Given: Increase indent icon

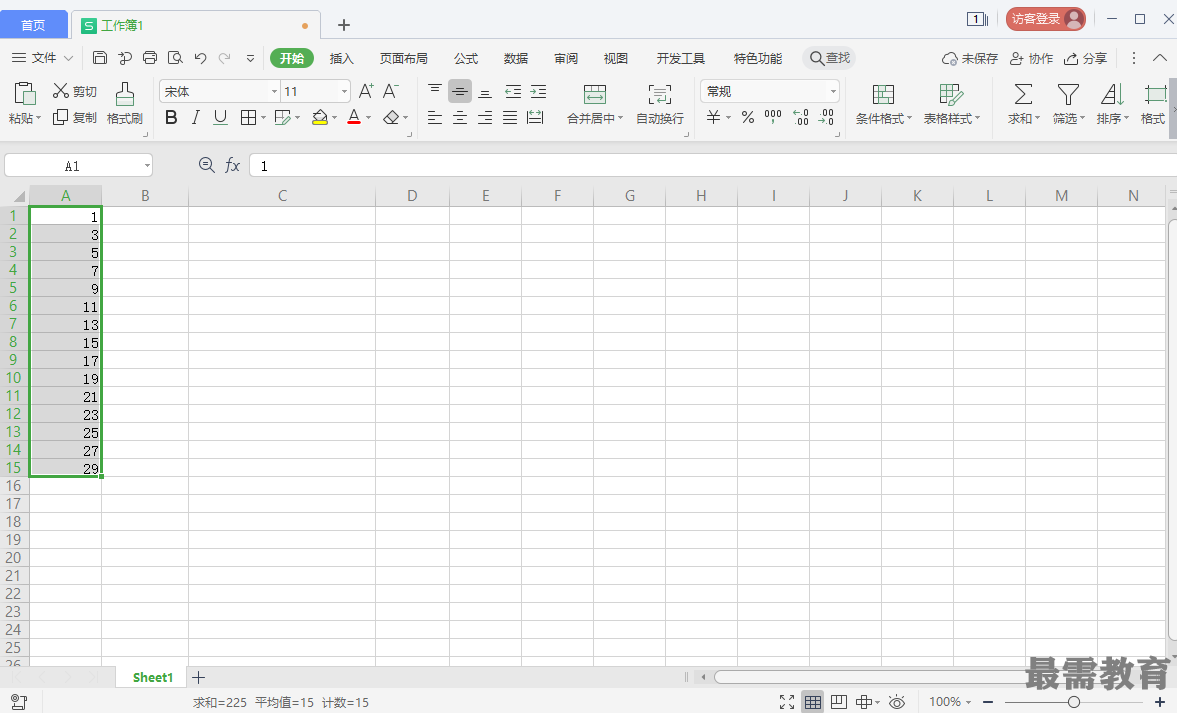Looking at the screenshot, I should point(538,91).
